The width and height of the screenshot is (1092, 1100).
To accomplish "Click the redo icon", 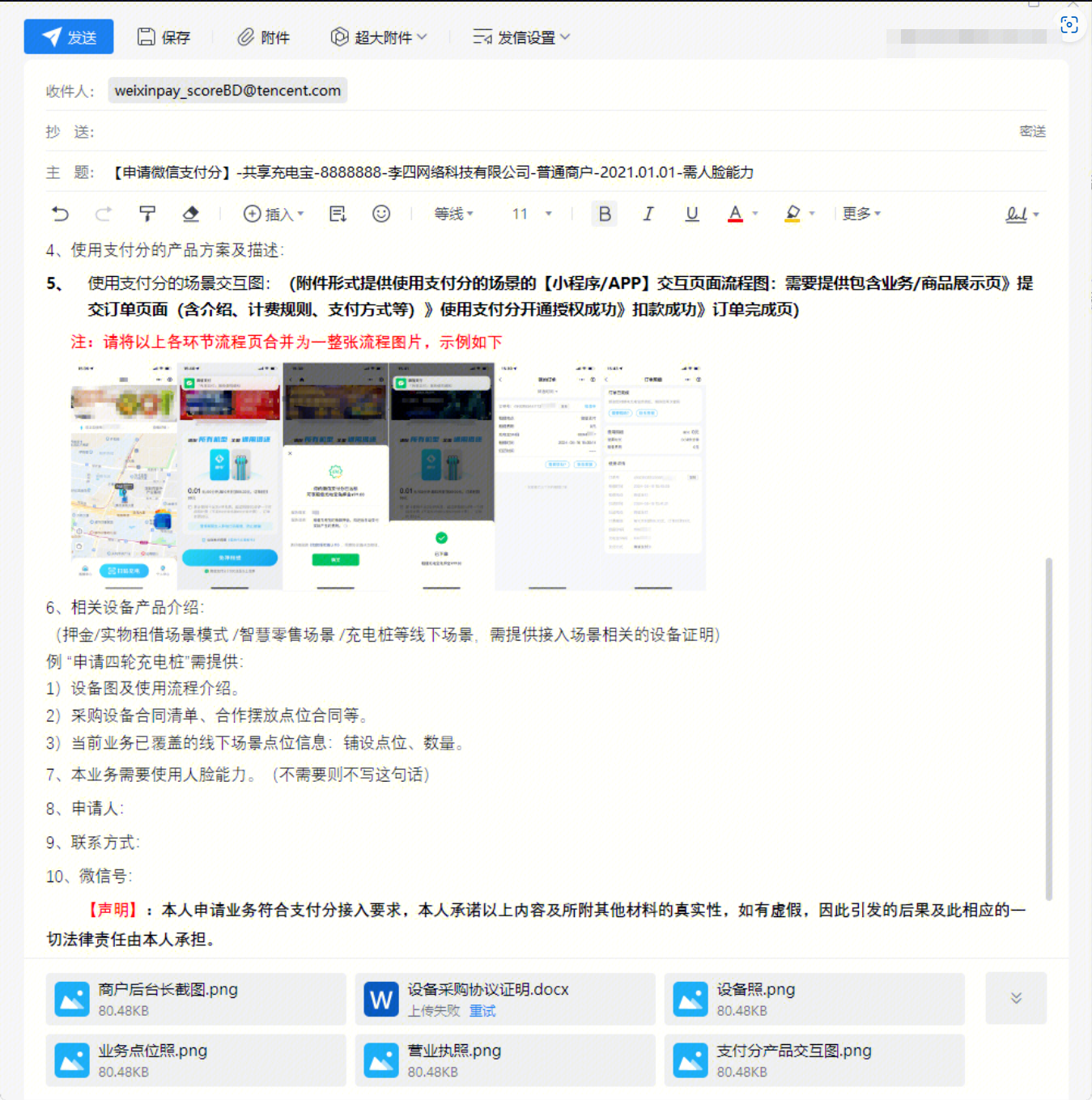I will 104,214.
